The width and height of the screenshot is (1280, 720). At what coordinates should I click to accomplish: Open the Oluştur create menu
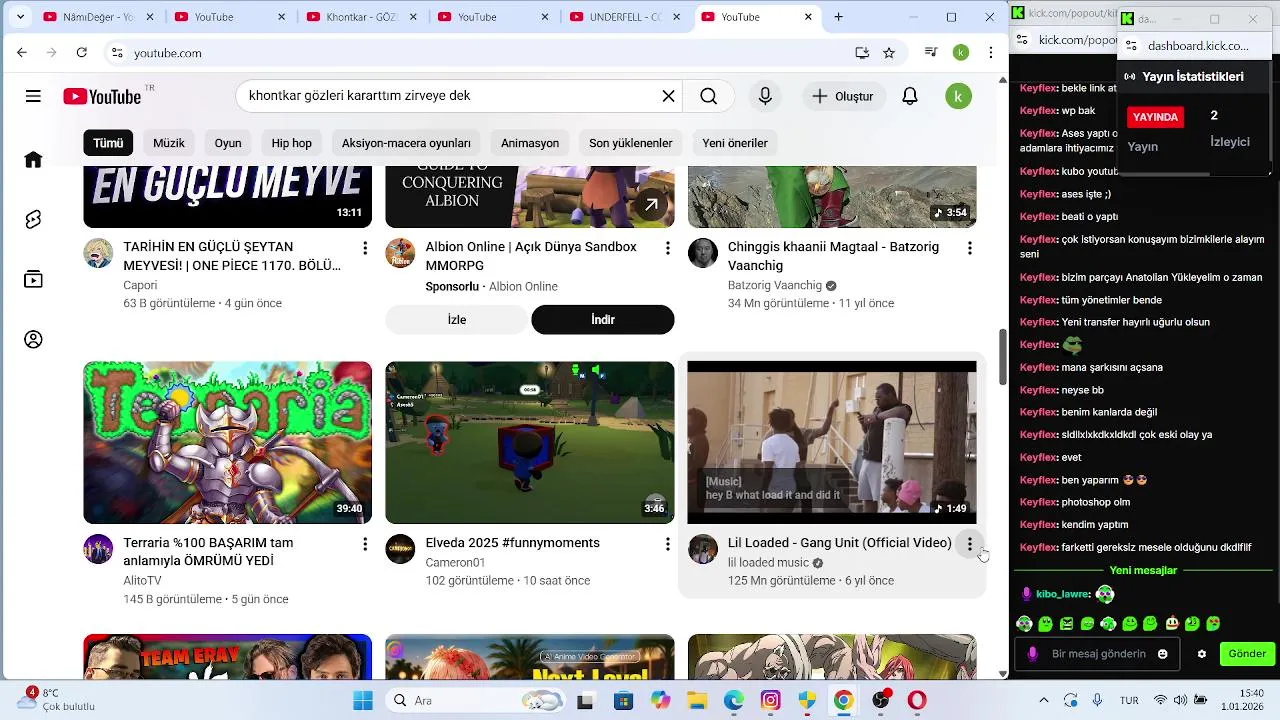click(x=842, y=96)
